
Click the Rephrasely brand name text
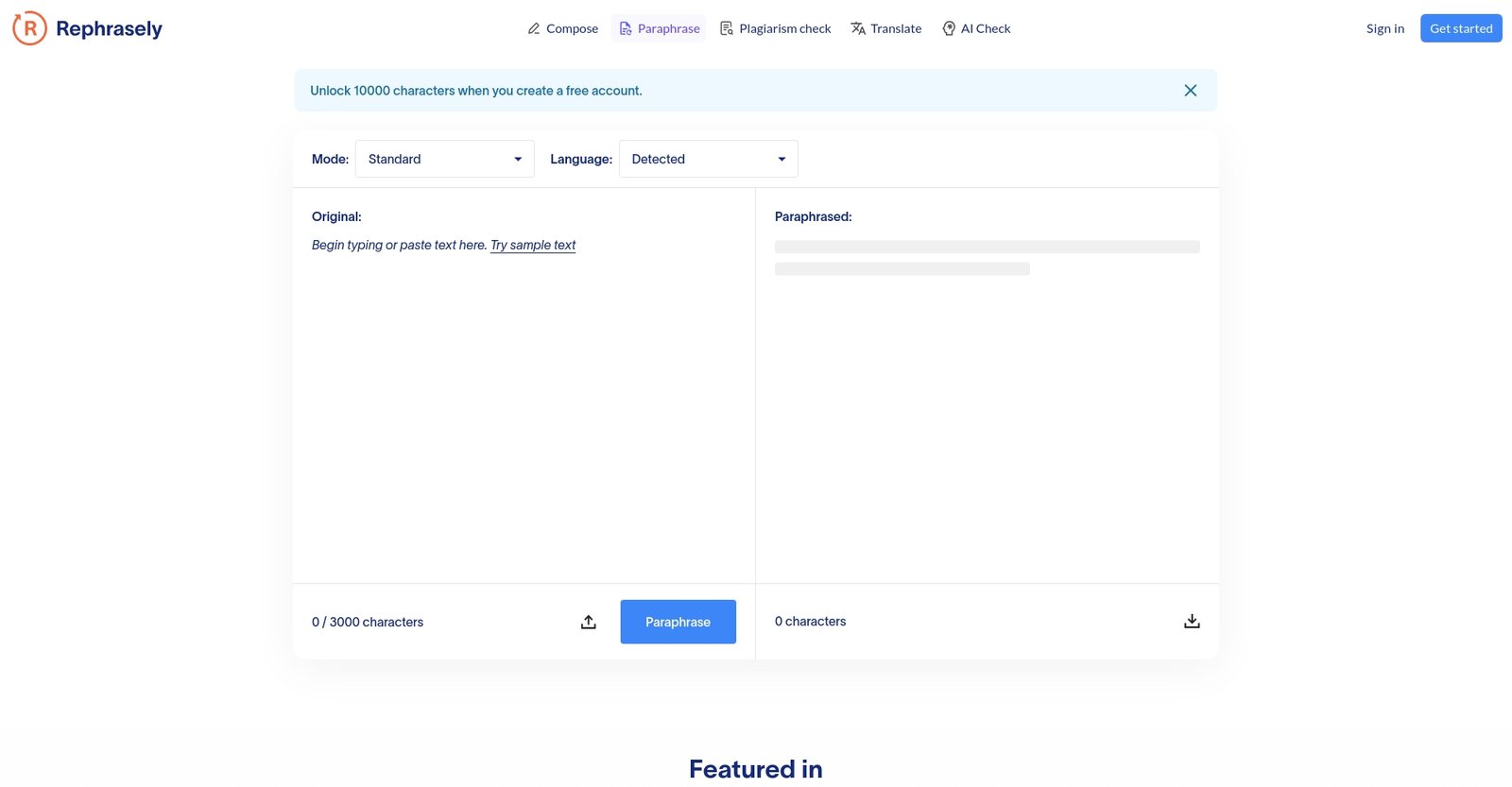pyautogui.click(x=109, y=28)
